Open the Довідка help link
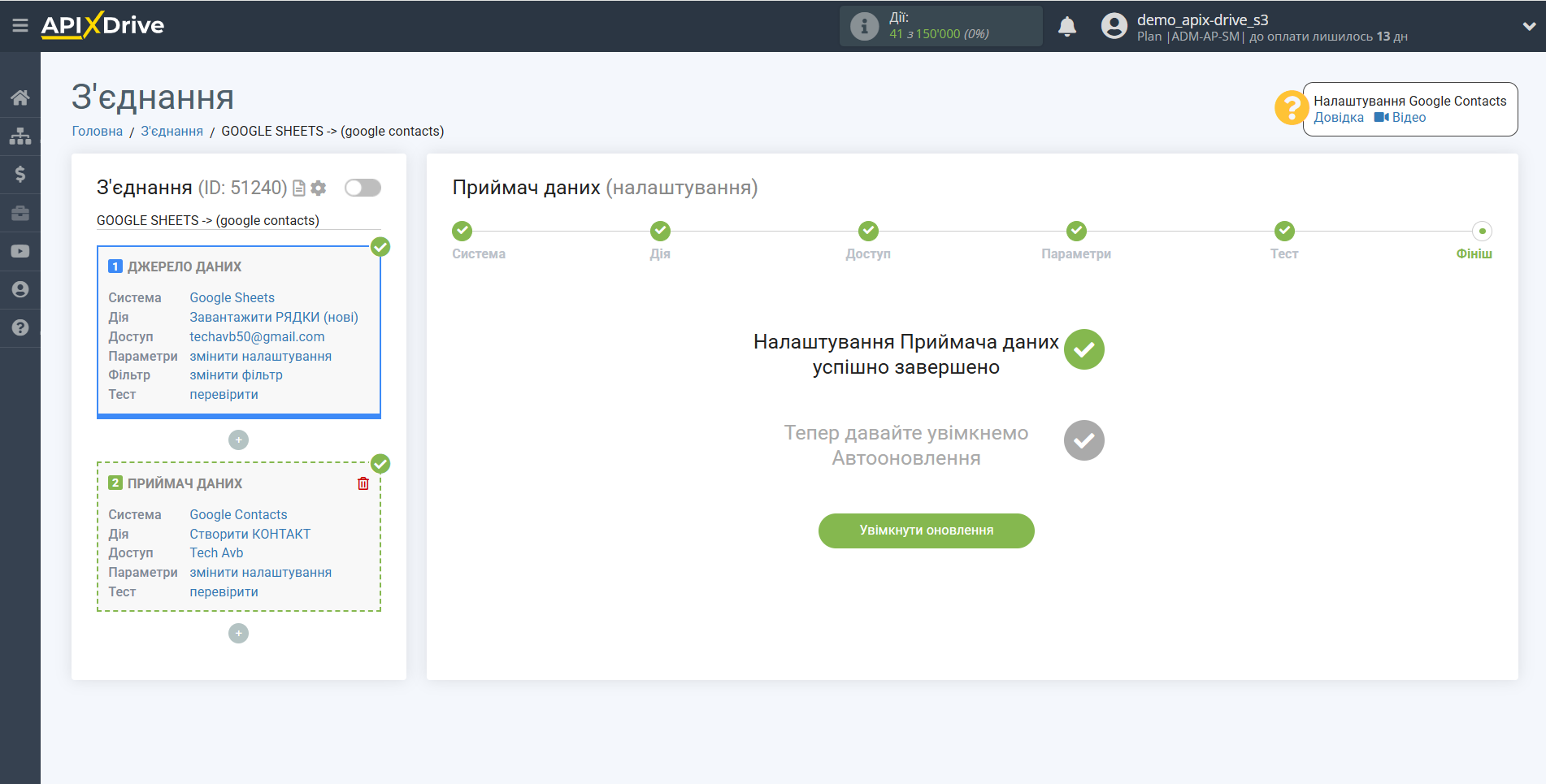 [x=1339, y=117]
